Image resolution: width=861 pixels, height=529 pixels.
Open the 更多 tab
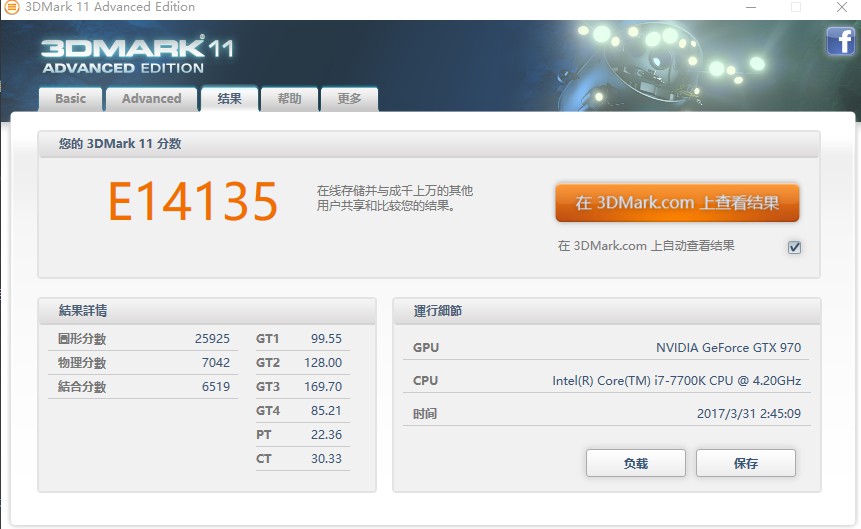(x=349, y=99)
